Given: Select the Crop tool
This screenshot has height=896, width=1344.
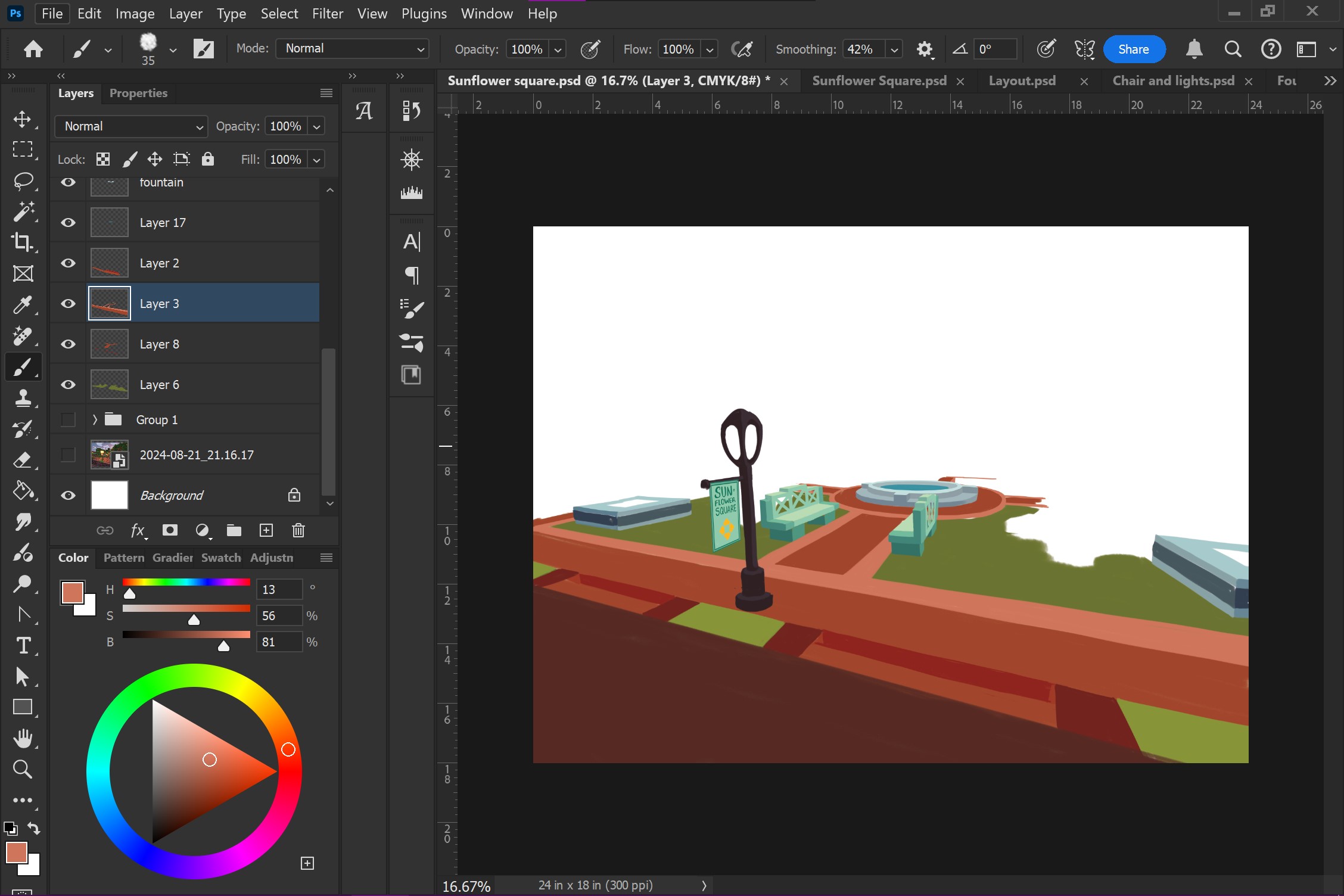Looking at the screenshot, I should (23, 242).
